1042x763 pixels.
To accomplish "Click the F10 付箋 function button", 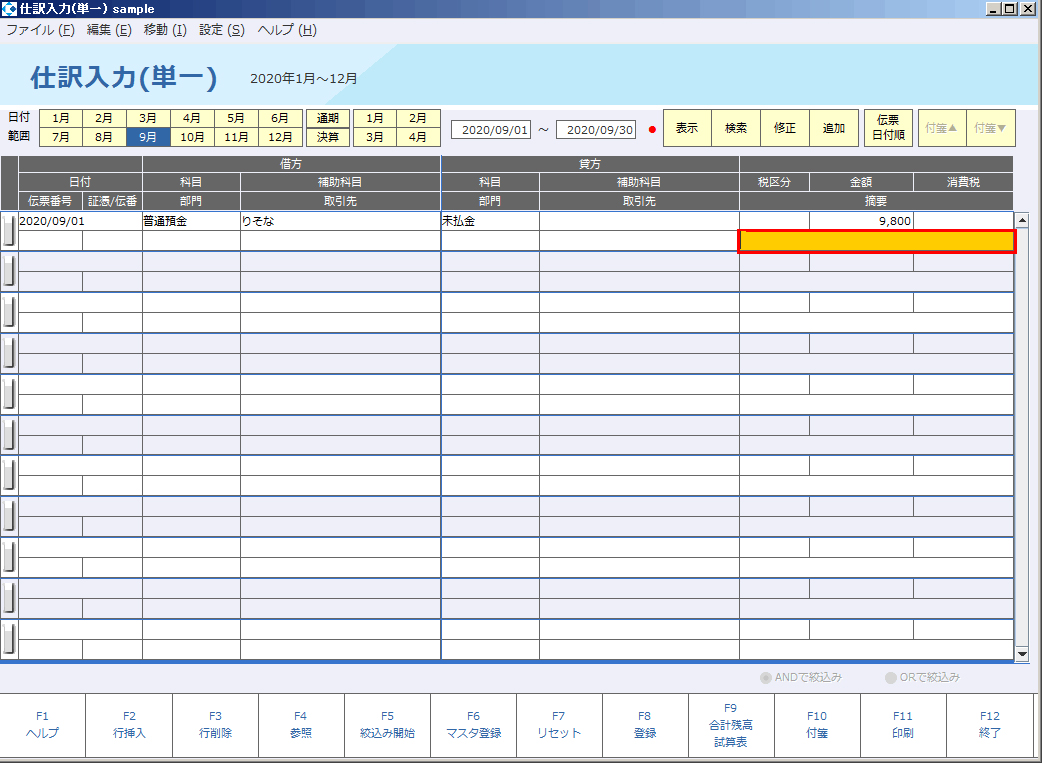I will tap(817, 724).
